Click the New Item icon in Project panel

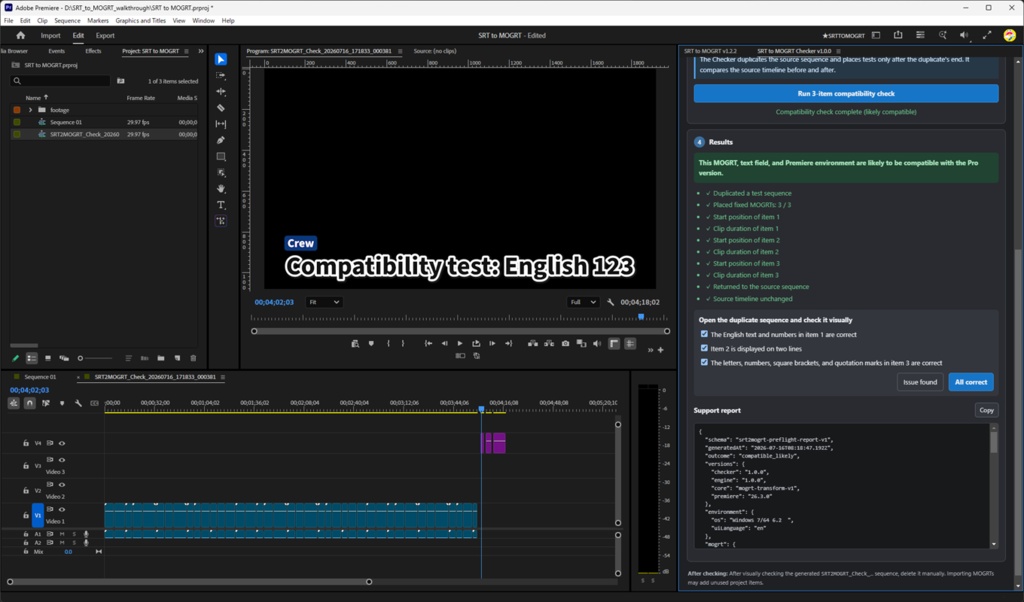pyautogui.click(x=177, y=358)
